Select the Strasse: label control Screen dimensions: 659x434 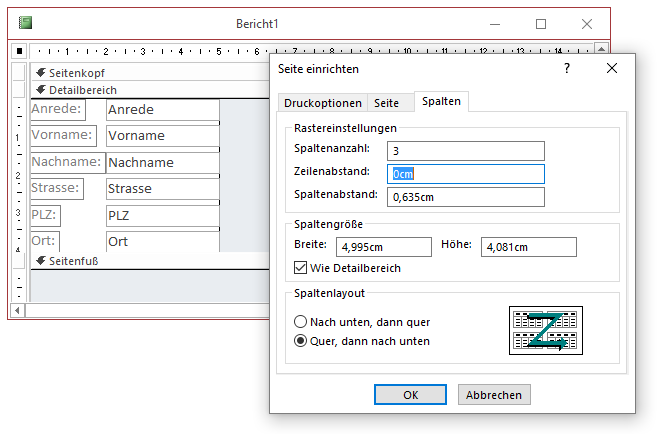click(57, 188)
